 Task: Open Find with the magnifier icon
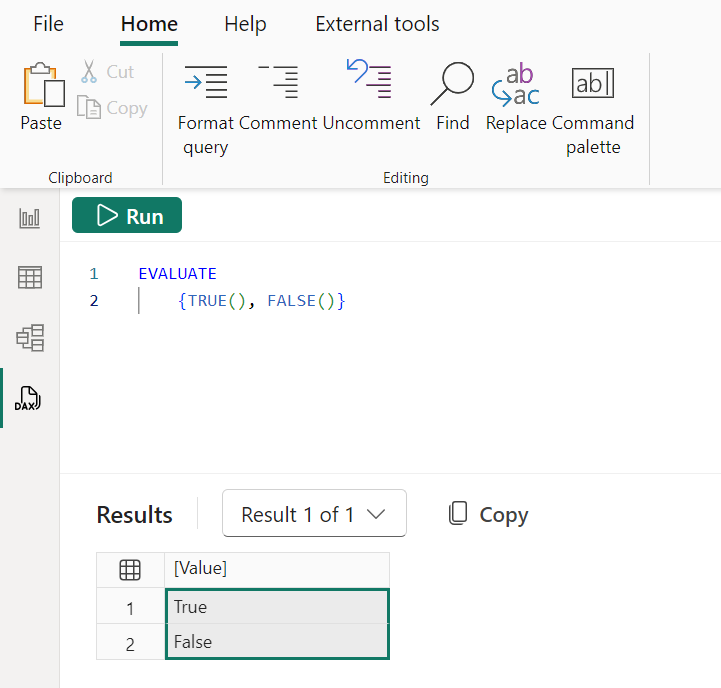click(x=452, y=83)
